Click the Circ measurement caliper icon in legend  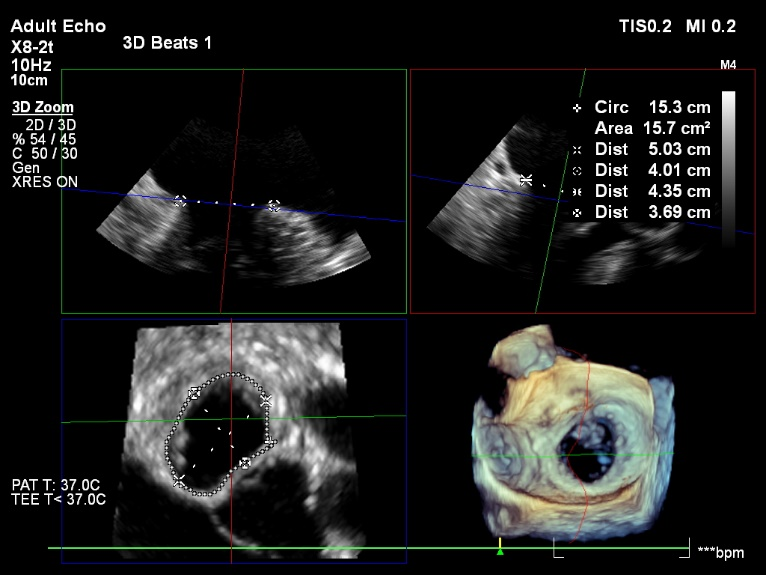(x=577, y=107)
